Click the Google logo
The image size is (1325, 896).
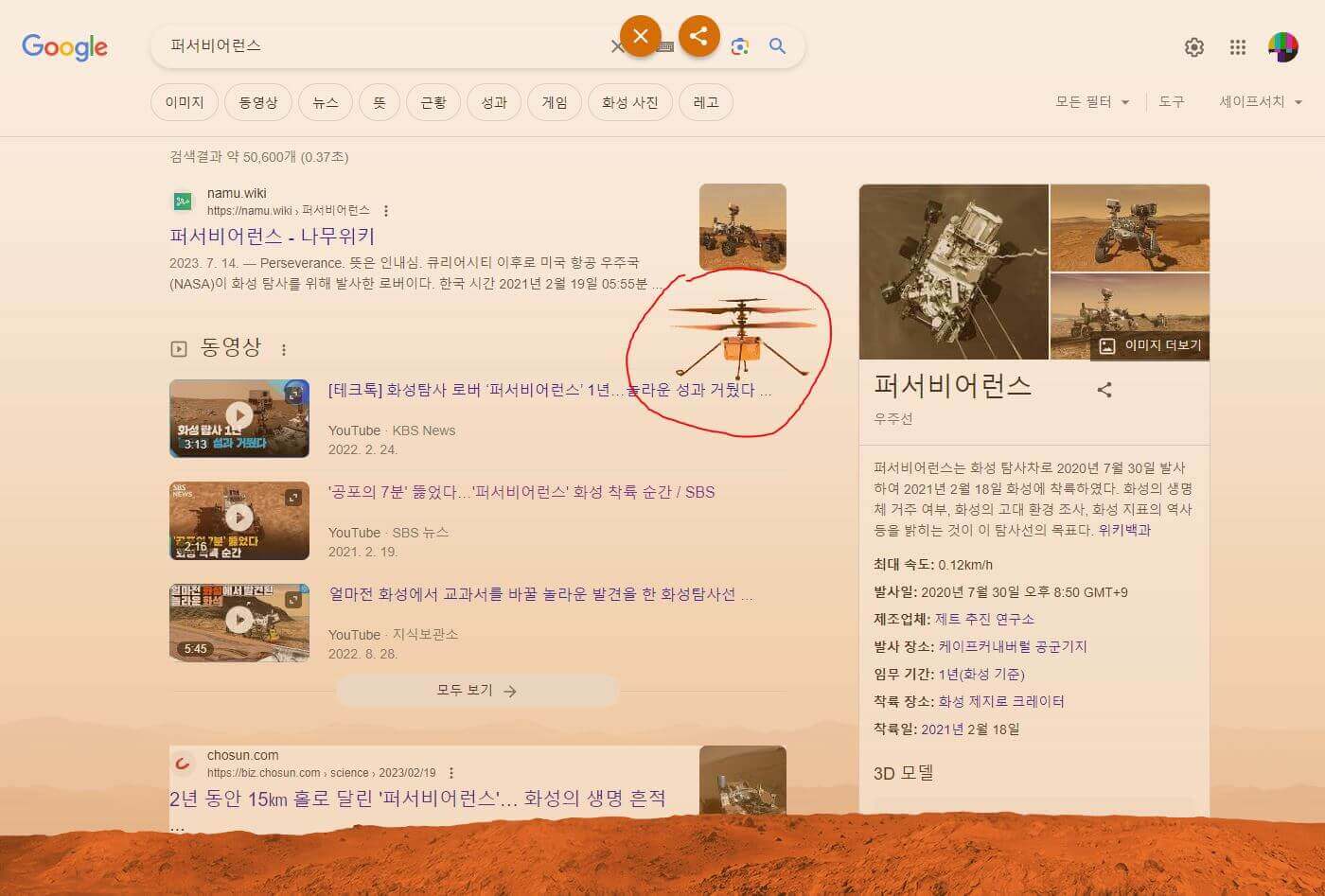64,46
